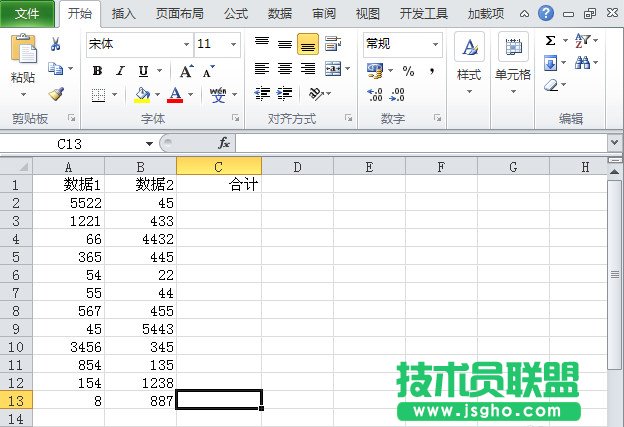Increase decimal places
The width and height of the screenshot is (624, 427).
375,95
